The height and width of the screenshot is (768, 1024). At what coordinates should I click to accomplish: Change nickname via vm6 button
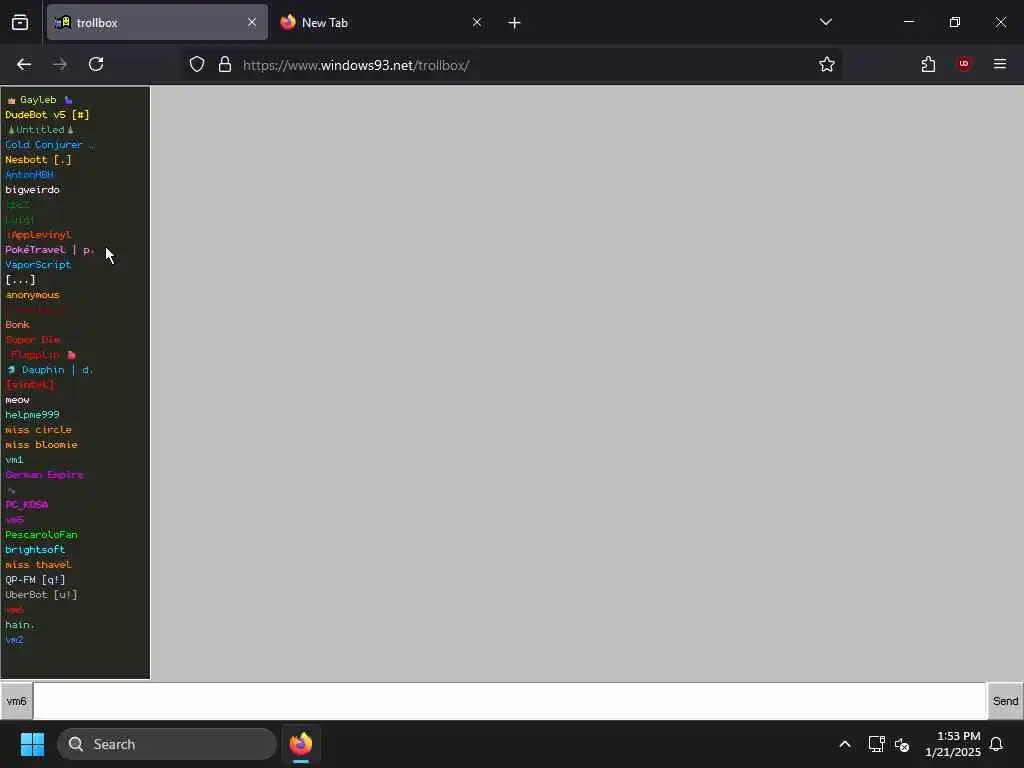16,701
